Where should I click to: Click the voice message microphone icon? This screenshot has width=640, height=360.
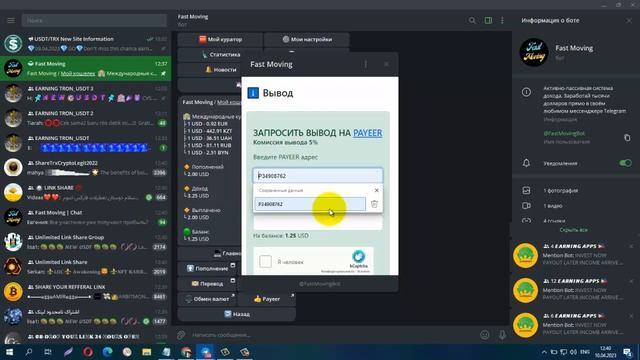(502, 335)
